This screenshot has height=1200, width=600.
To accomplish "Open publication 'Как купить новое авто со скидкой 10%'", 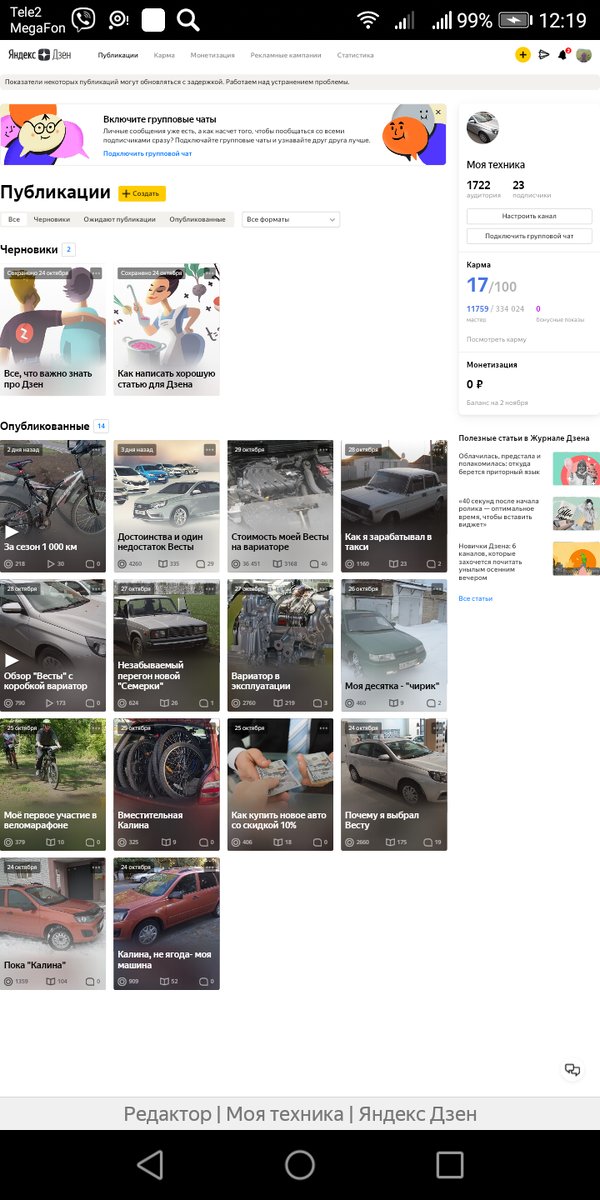I will pyautogui.click(x=280, y=784).
